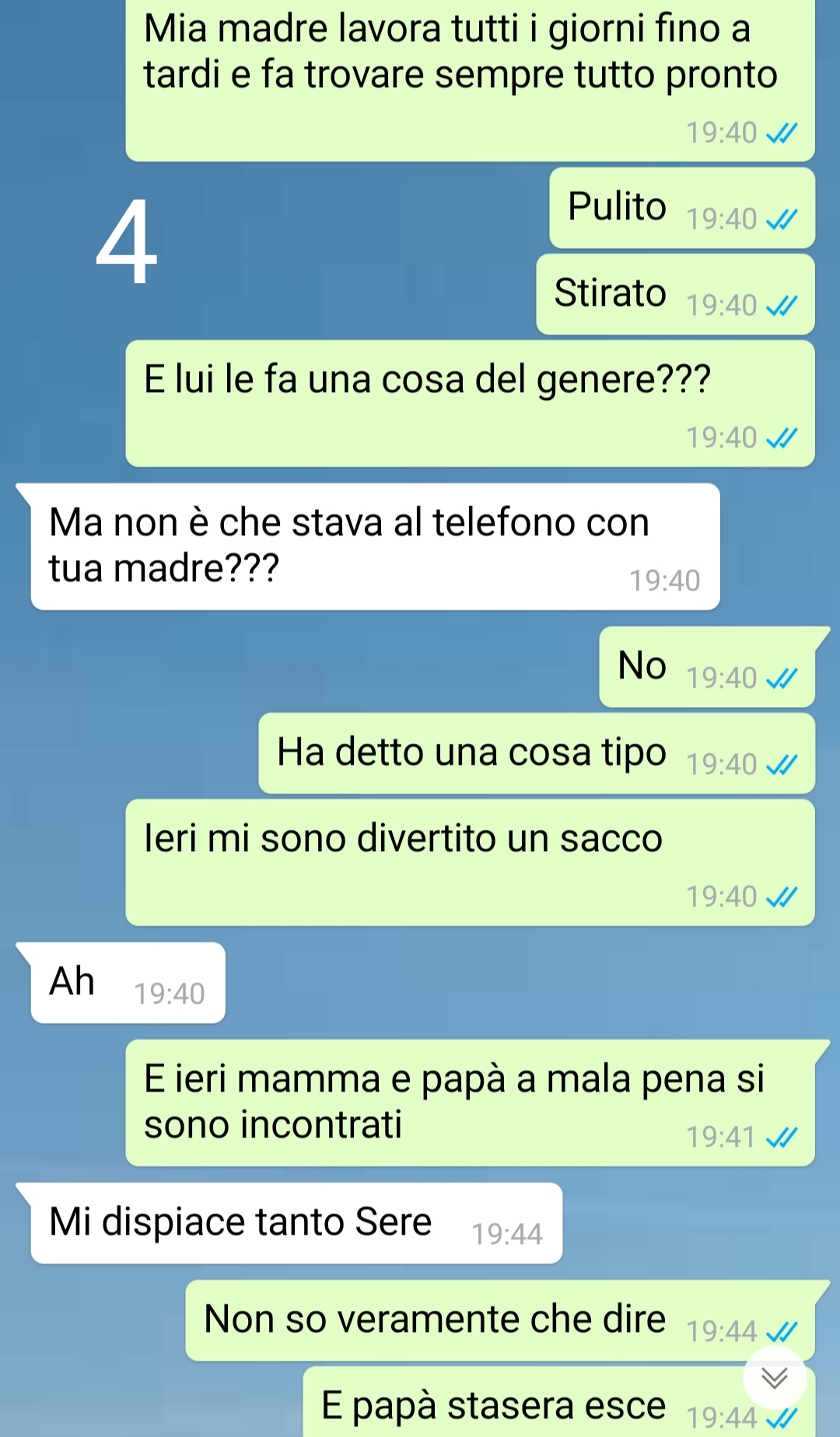Select the 'Mia madre lavora tutti i giorni' message
Image resolution: width=840 pixels, height=1437 pixels.
point(470,80)
